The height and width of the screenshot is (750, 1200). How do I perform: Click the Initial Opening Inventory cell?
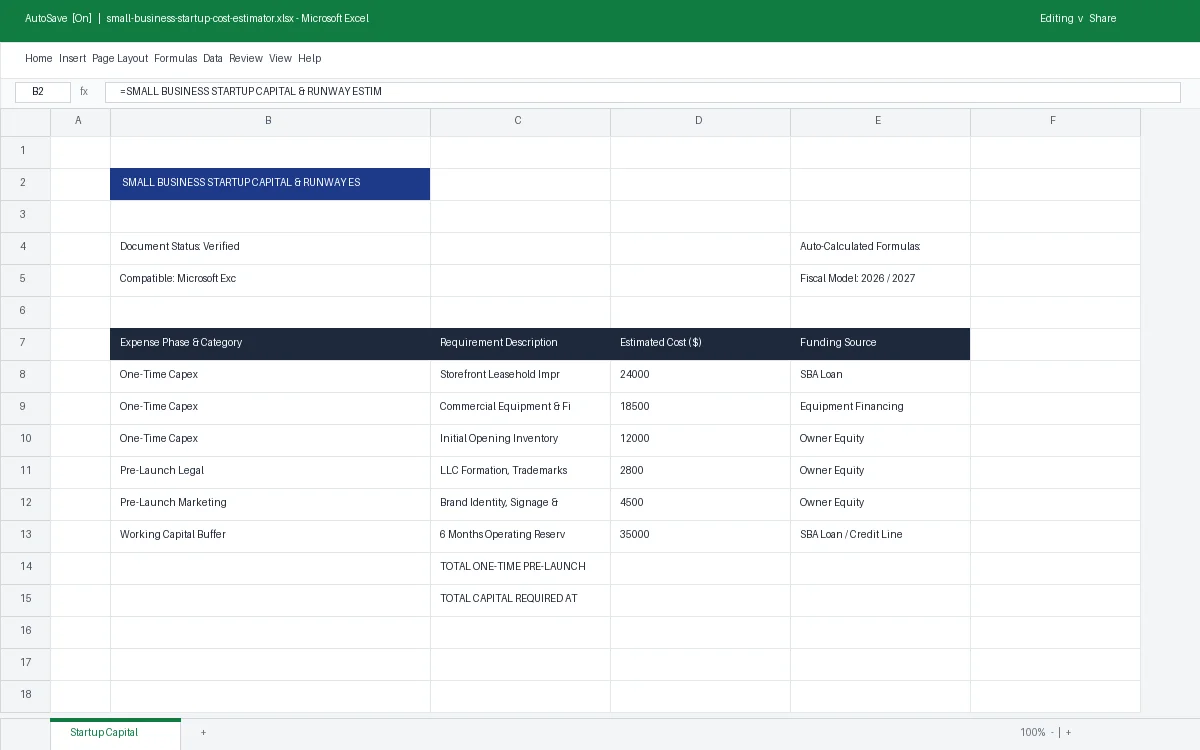click(x=520, y=440)
